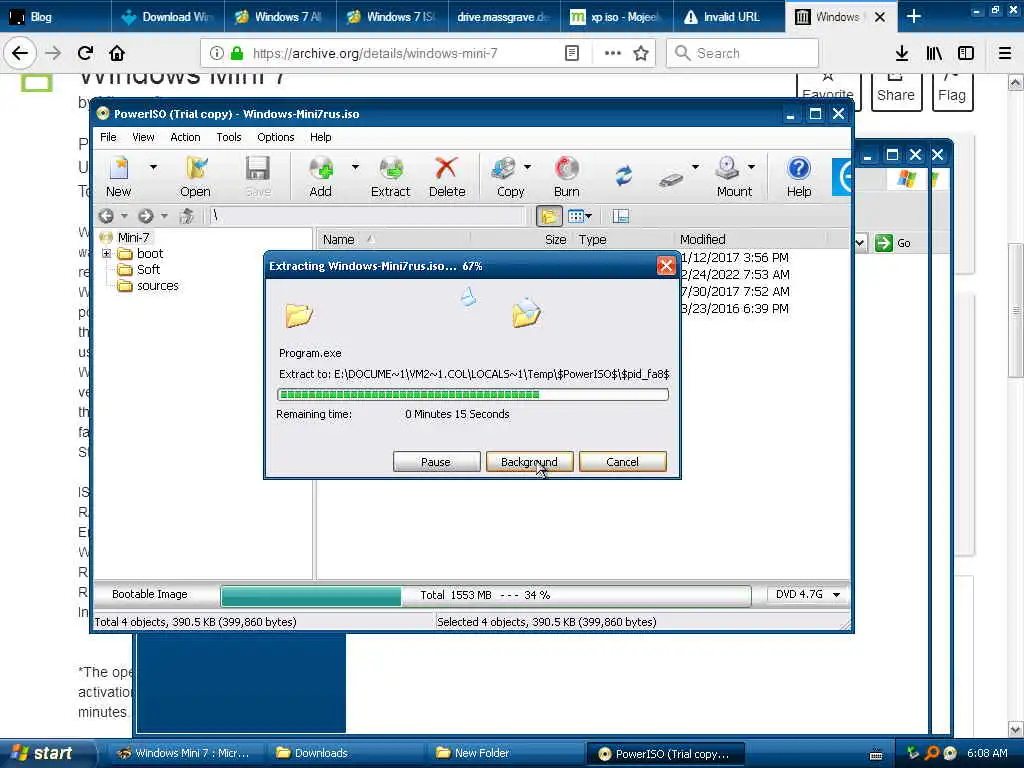Click the forward navigation arrow in PowerISO
Viewport: 1024px width, 768px height.
click(146, 216)
